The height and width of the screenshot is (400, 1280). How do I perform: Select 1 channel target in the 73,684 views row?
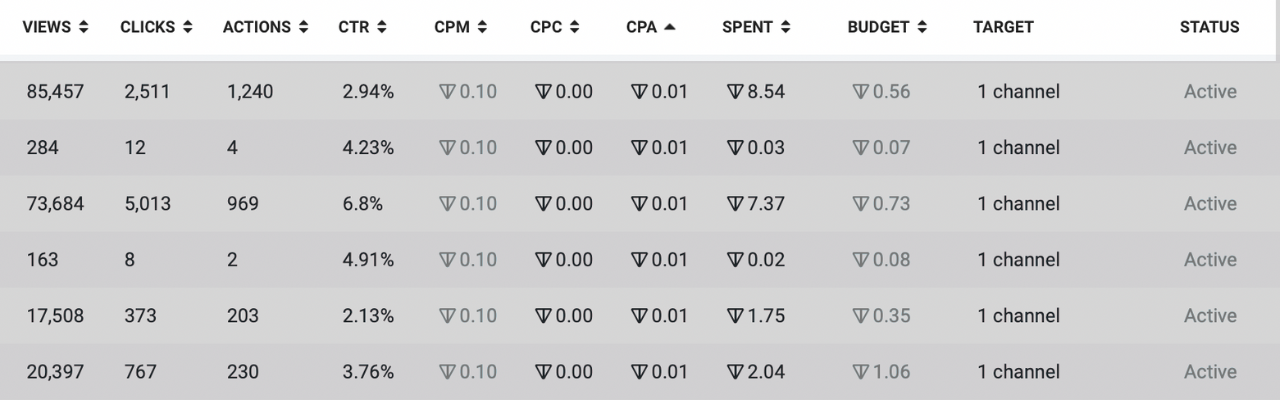pyautogui.click(x=1018, y=204)
